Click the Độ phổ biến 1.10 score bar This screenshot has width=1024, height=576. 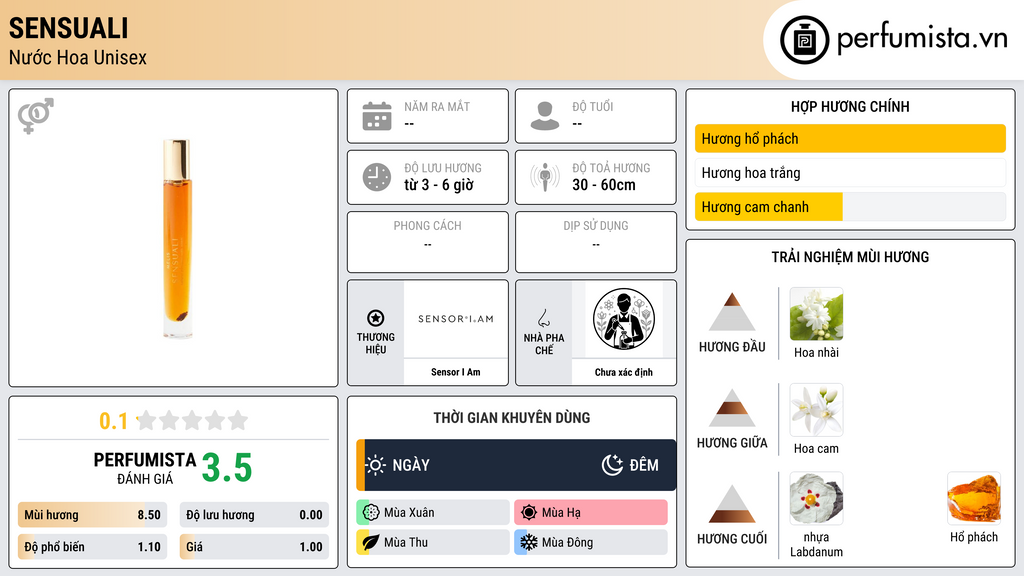click(92, 547)
